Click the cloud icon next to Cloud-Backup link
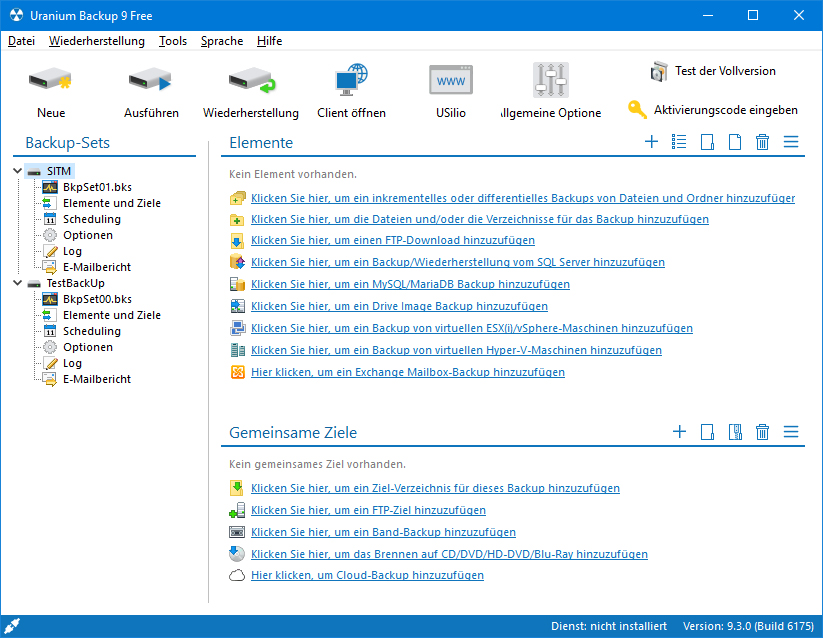Viewport: 823px width, 638px height. pos(237,576)
